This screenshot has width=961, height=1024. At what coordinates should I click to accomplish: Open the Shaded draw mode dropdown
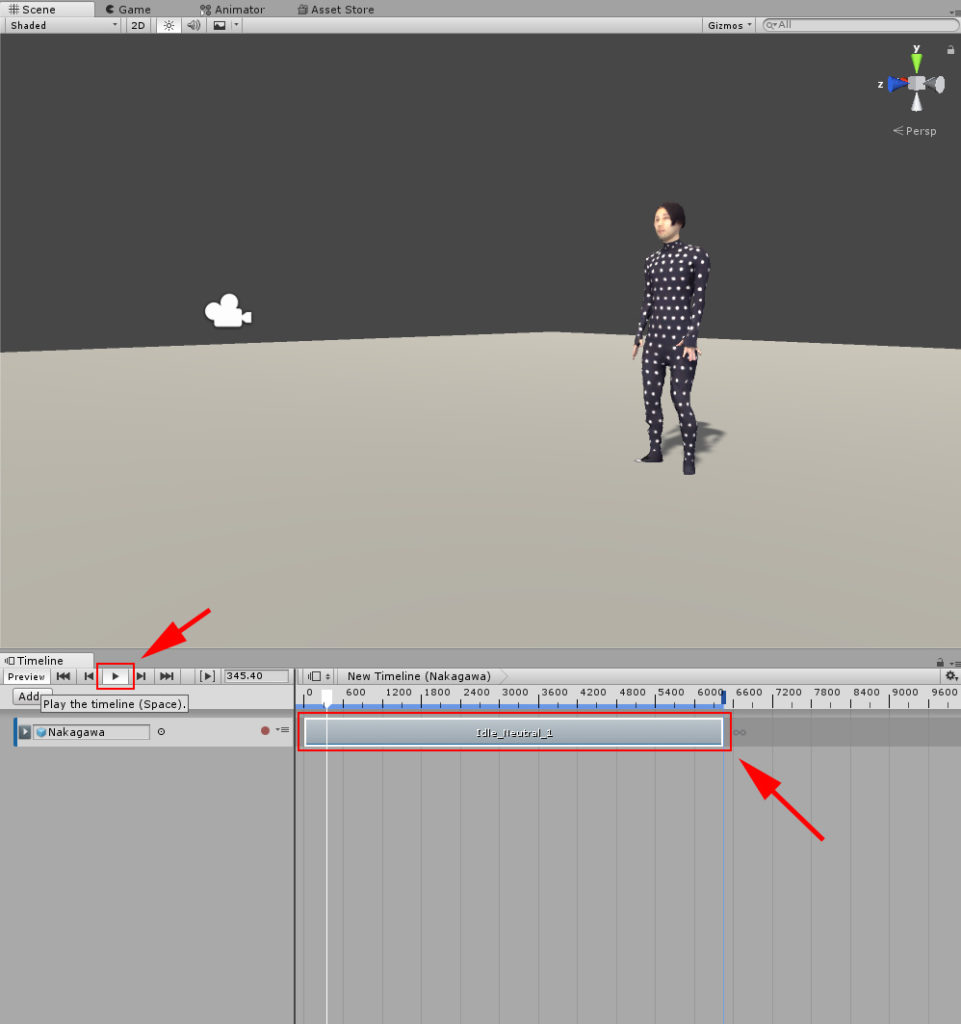point(60,25)
